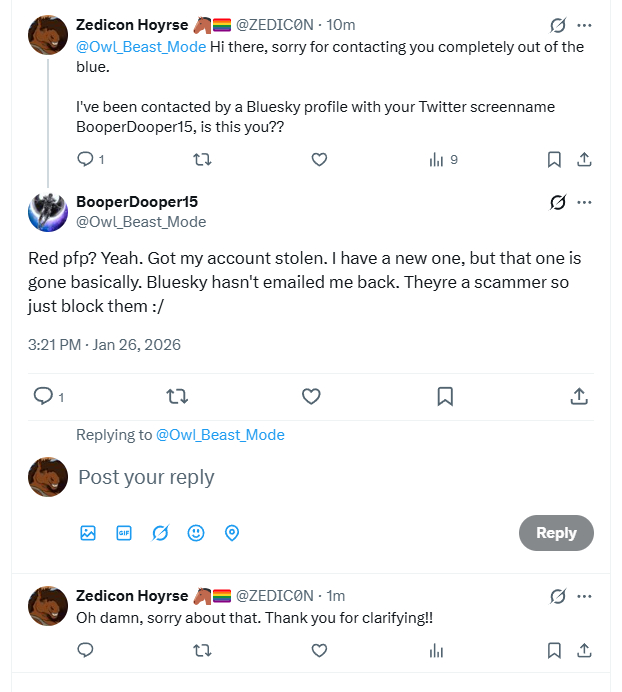The width and height of the screenshot is (622, 692).
Task: Open Grok icon on BooperDooper15's post
Action: (558, 203)
